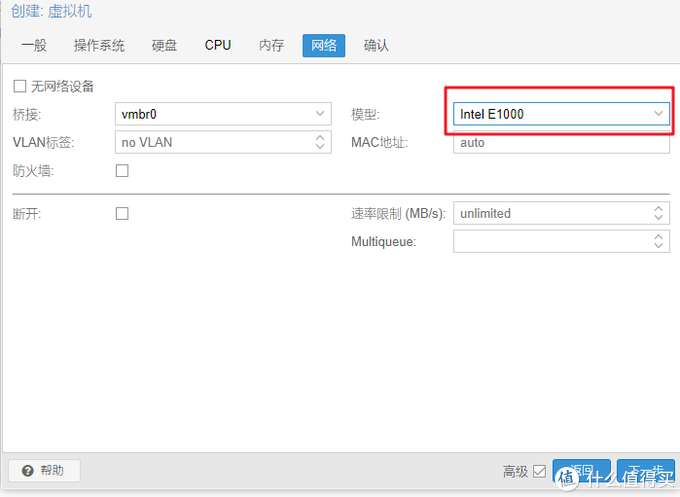The image size is (680, 497).
Task: Proceed with the 下一步 button
Action: [x=646, y=471]
